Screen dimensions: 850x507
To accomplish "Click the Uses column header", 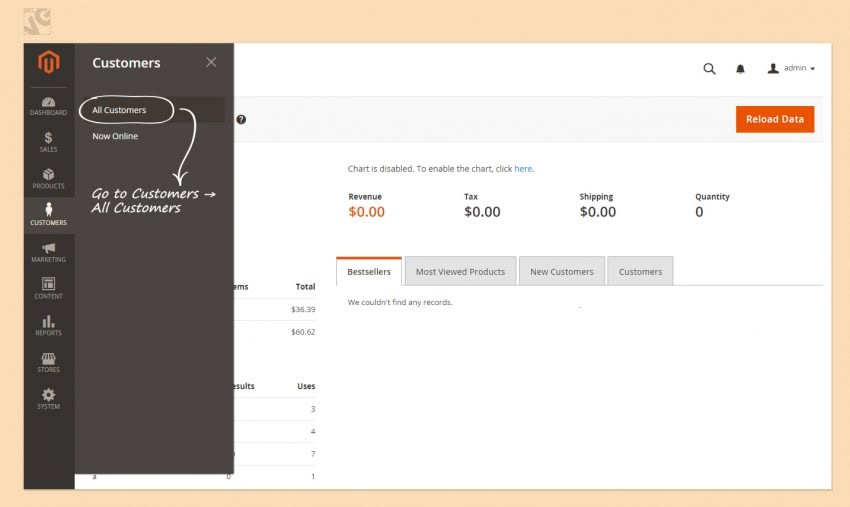I will pos(306,386).
